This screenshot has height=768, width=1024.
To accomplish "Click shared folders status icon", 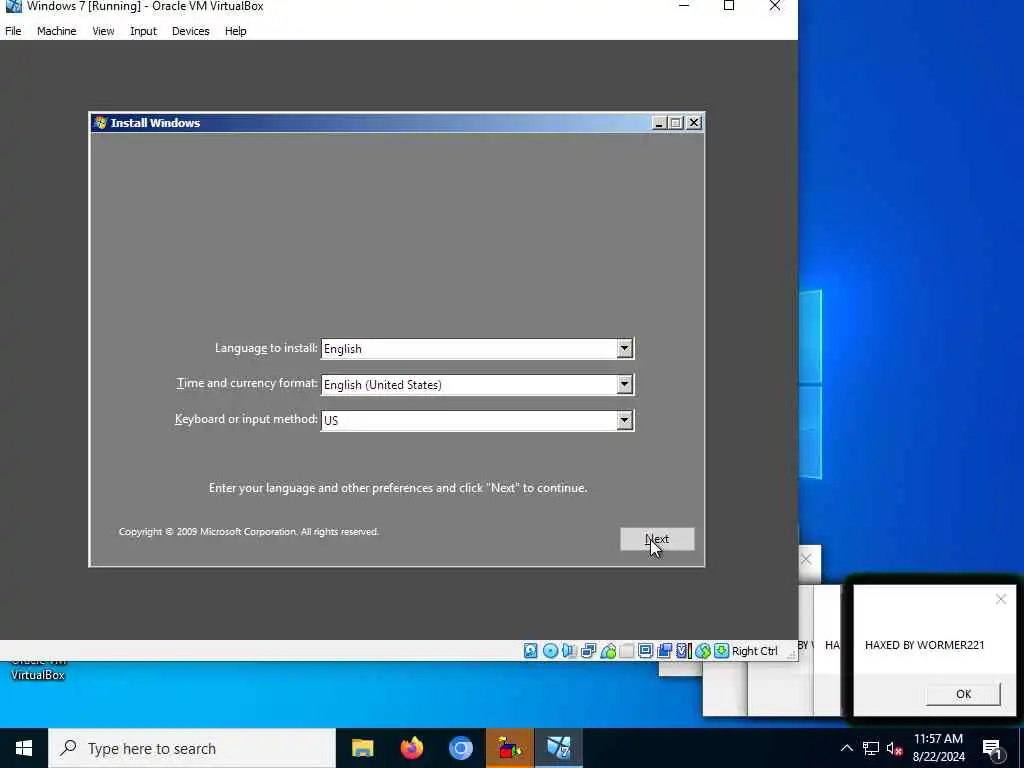I will click(627, 650).
